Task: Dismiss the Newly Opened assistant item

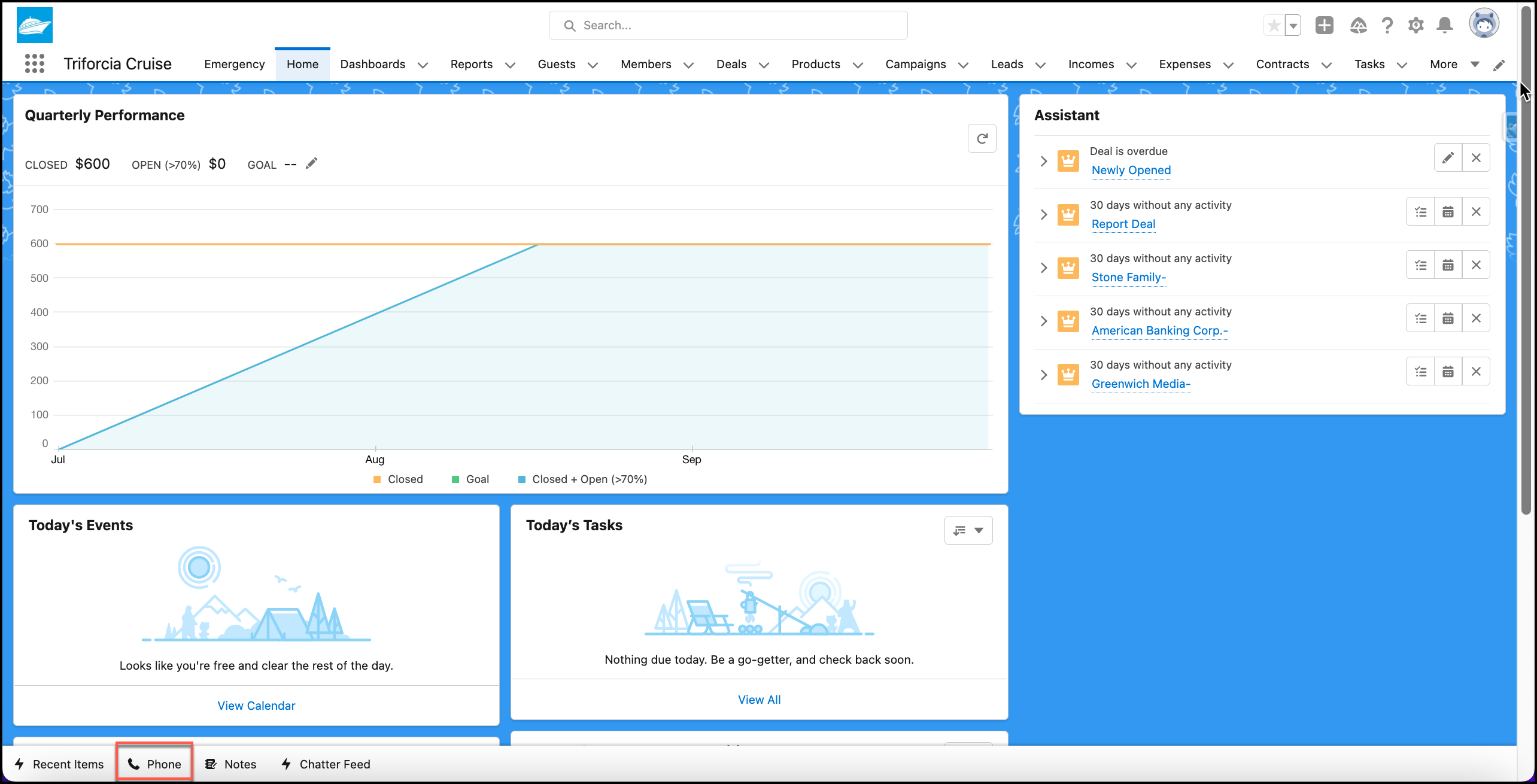Action: pos(1476,158)
